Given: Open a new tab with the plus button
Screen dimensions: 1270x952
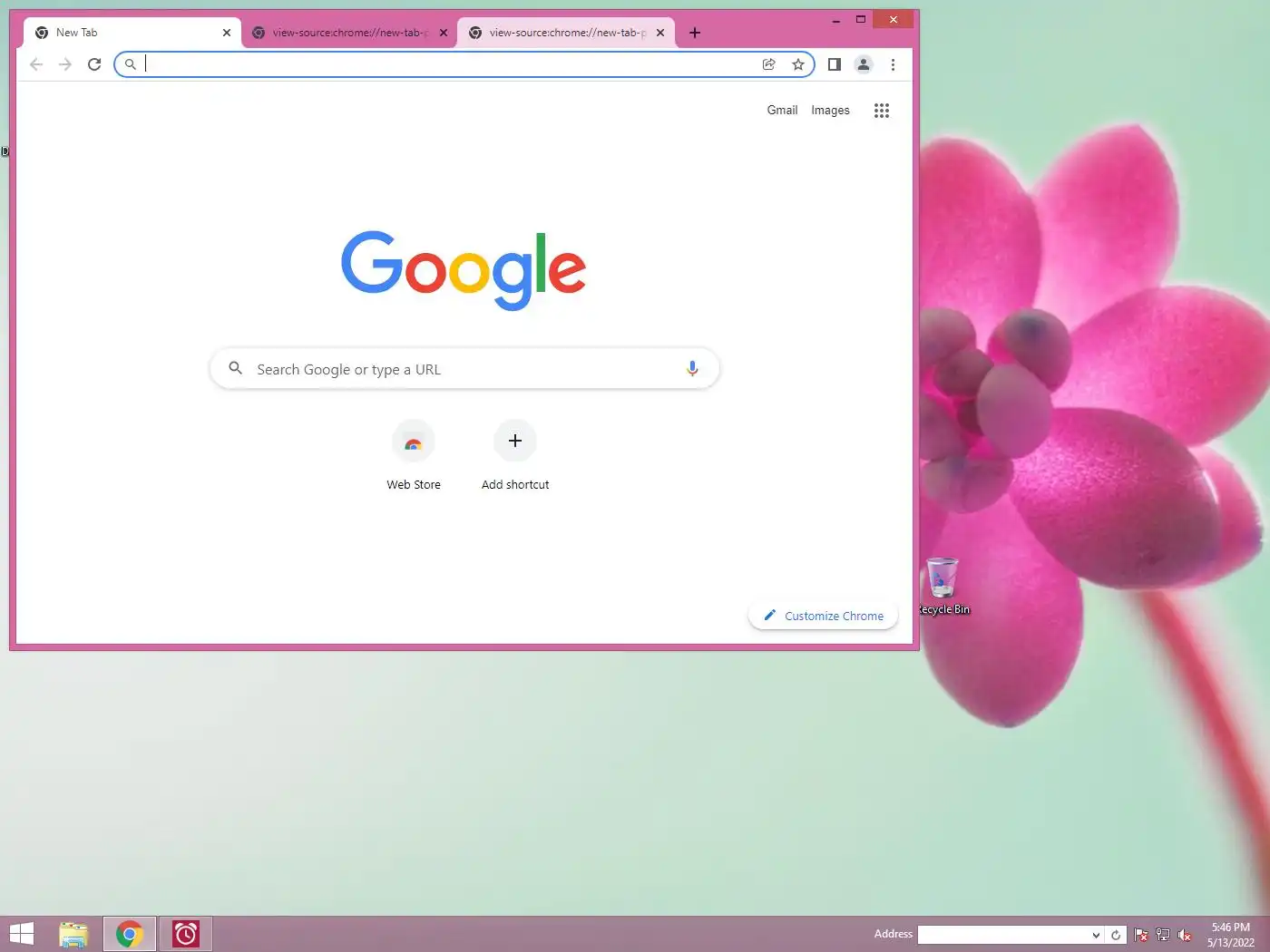Looking at the screenshot, I should tap(695, 33).
